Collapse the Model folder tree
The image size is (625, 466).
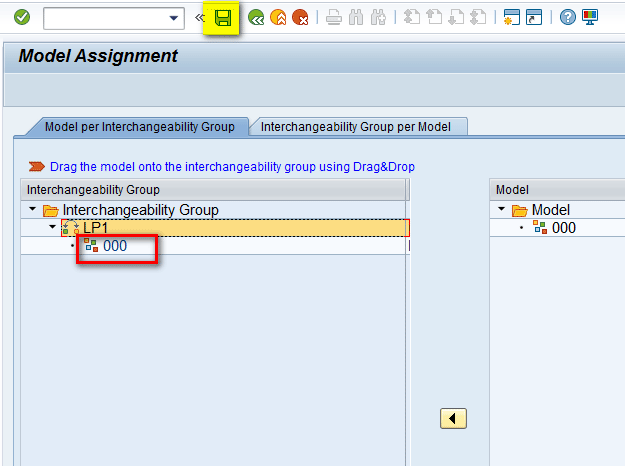[502, 210]
